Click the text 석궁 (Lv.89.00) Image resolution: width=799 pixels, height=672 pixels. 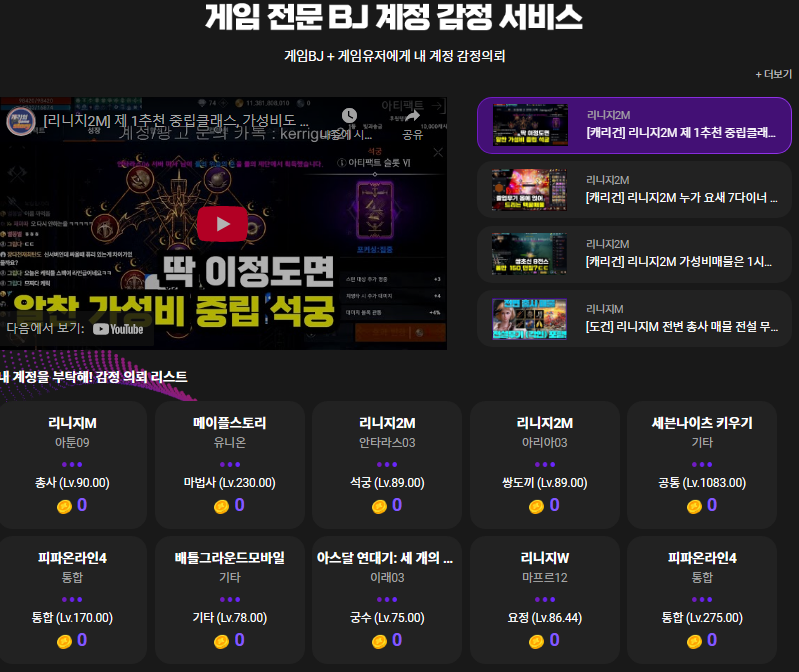[x=387, y=483]
